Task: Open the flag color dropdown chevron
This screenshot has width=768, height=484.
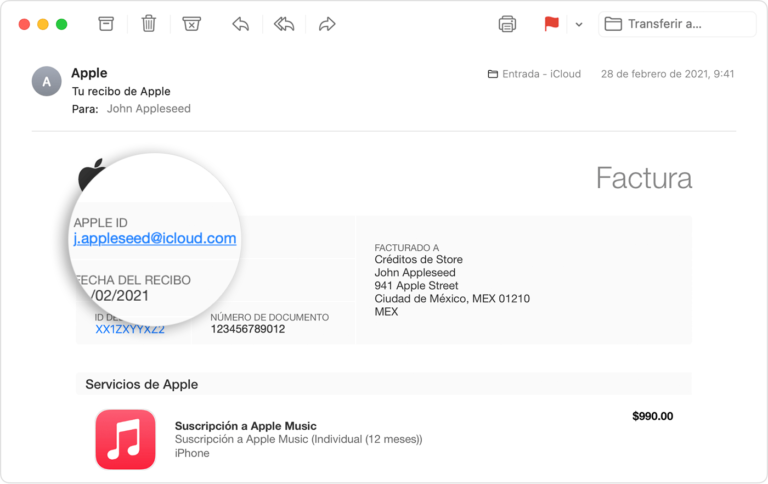Action: [579, 24]
